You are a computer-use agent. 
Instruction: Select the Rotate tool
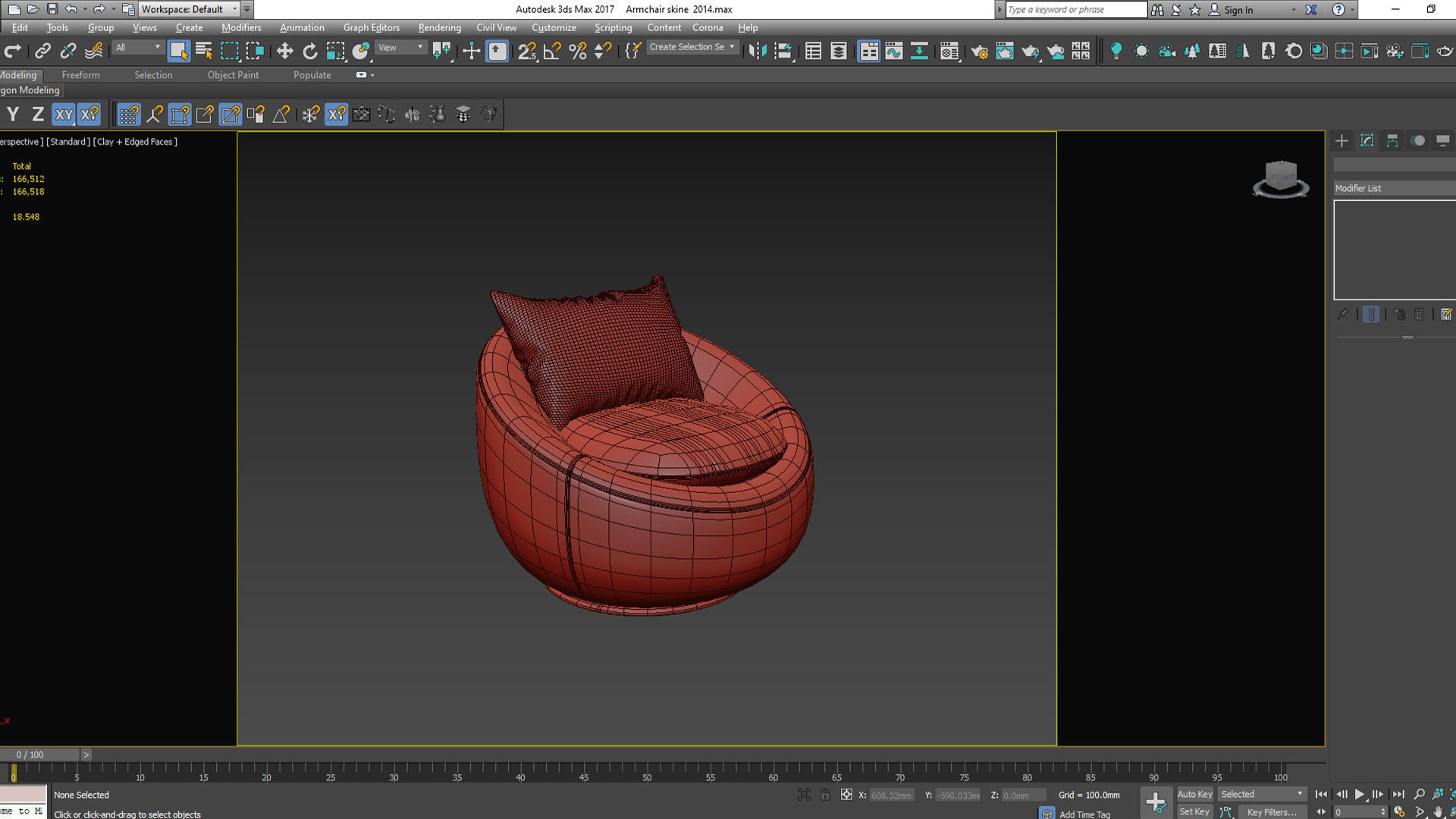point(310,51)
